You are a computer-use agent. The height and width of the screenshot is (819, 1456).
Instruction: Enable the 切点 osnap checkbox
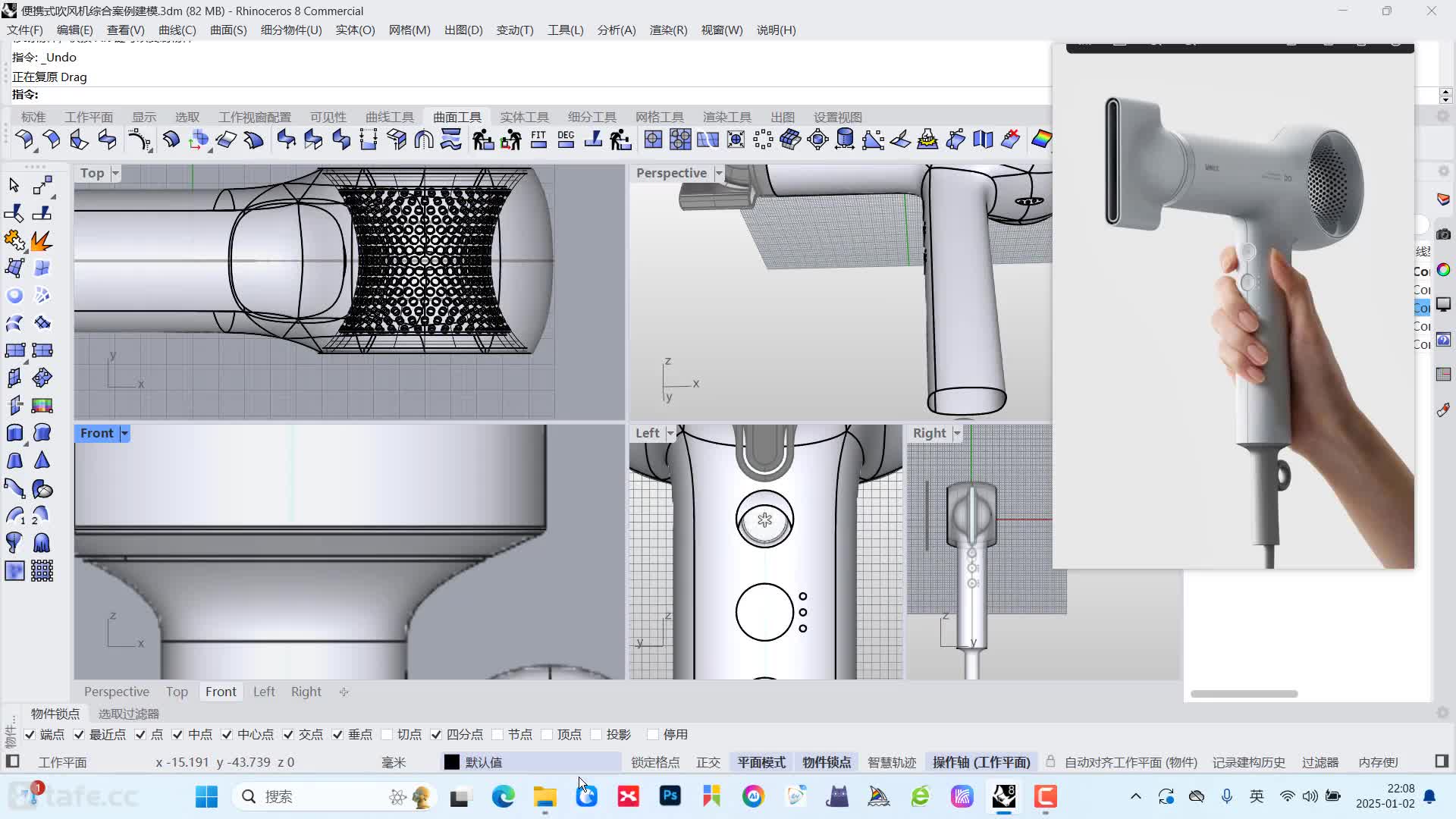pos(387,734)
